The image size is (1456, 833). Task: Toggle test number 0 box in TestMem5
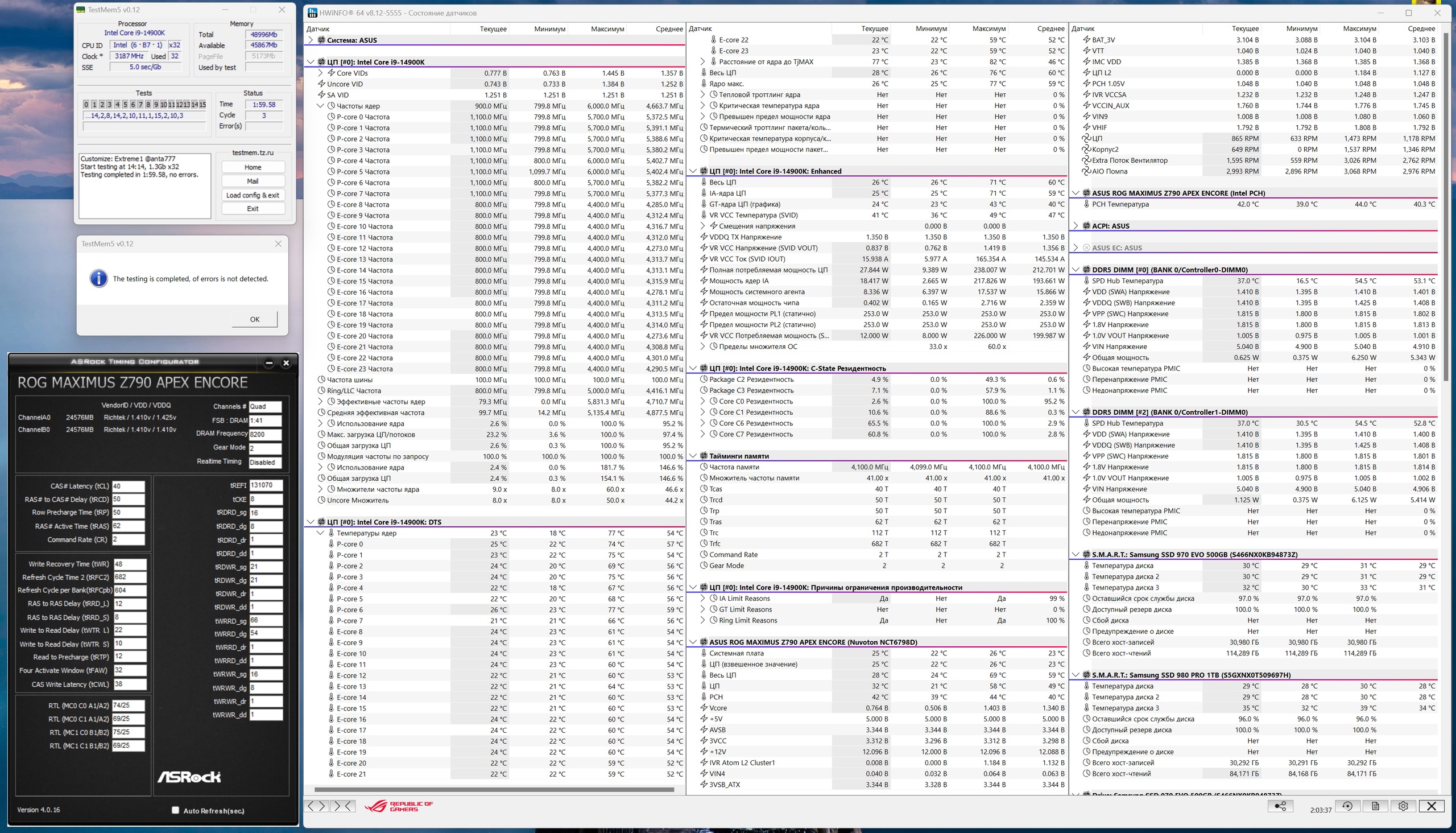tap(86, 104)
